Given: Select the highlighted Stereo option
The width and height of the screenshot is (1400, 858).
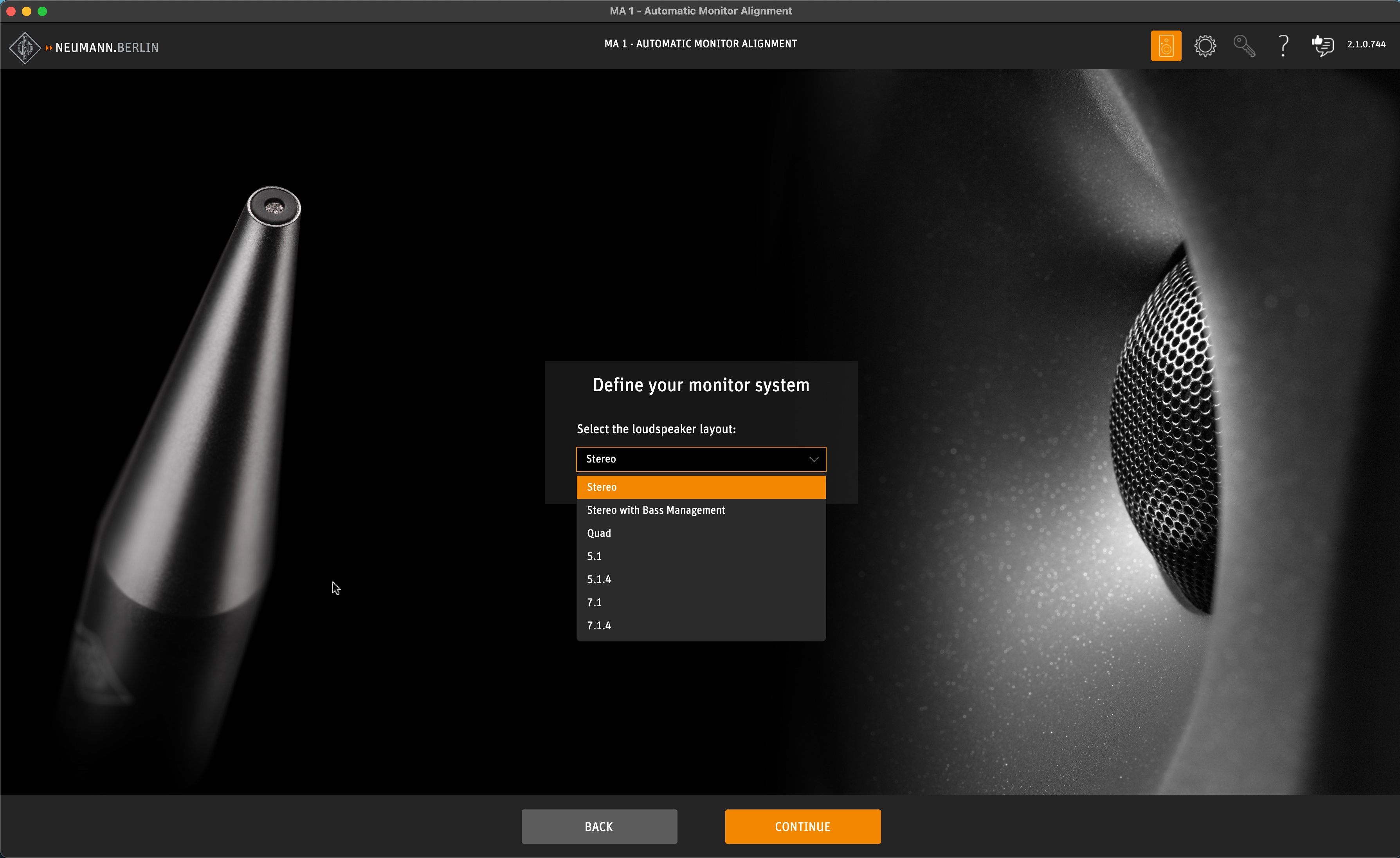Looking at the screenshot, I should click(701, 487).
